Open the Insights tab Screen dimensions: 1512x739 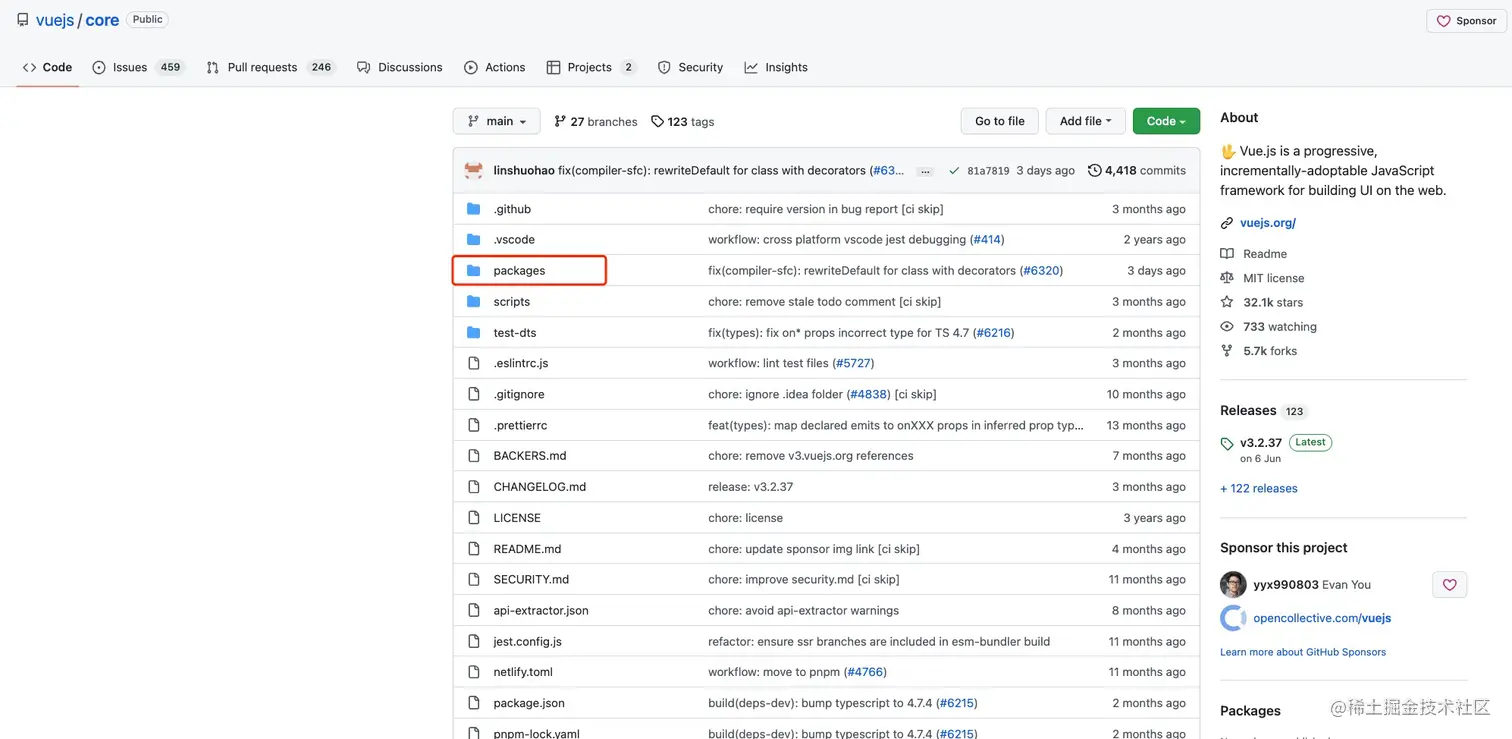tap(776, 67)
